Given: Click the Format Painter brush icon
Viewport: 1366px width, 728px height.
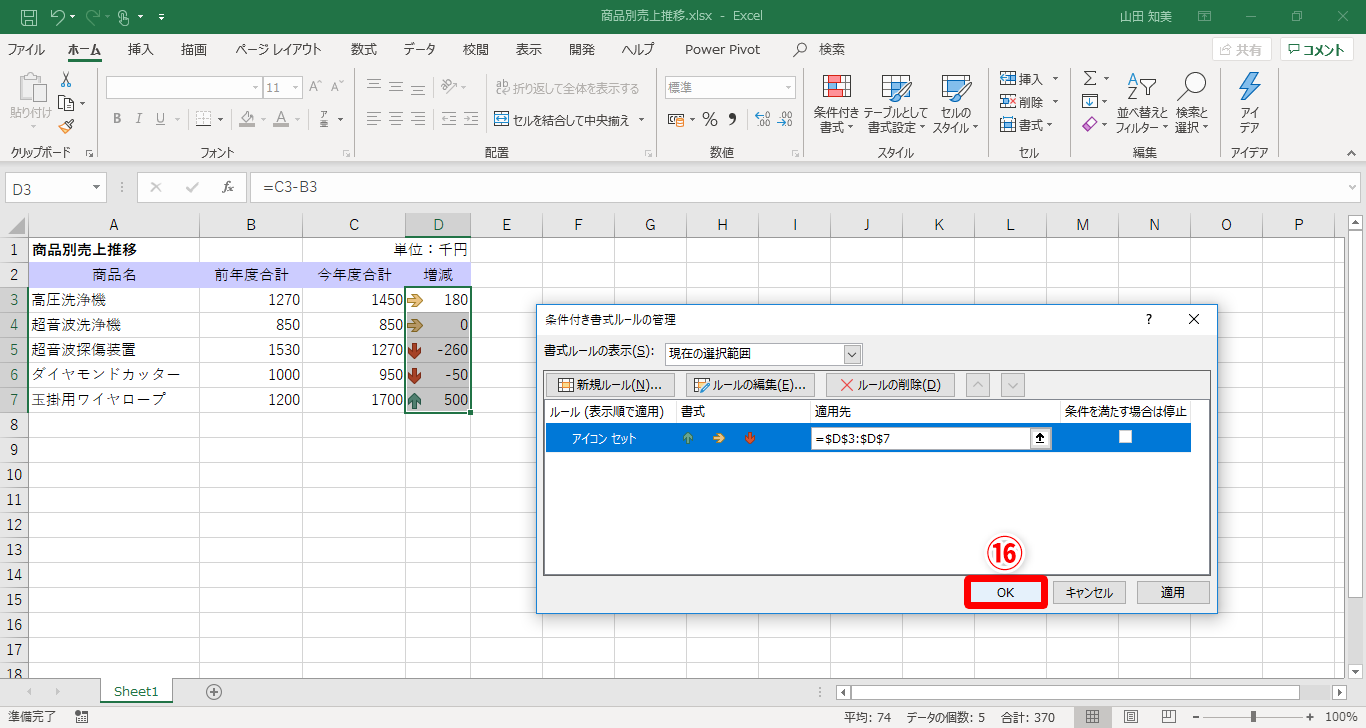Looking at the screenshot, I should coord(66,126).
